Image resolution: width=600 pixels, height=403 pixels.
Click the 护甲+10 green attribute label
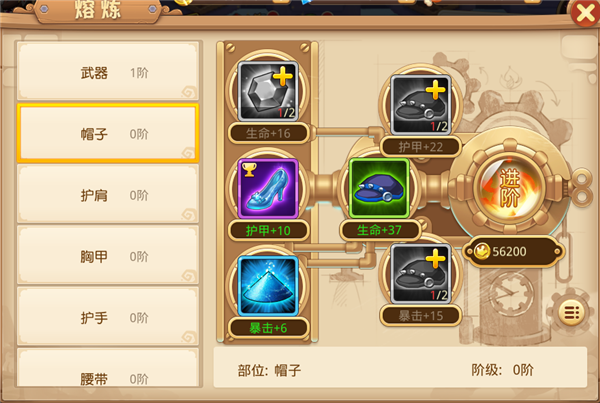click(x=268, y=231)
